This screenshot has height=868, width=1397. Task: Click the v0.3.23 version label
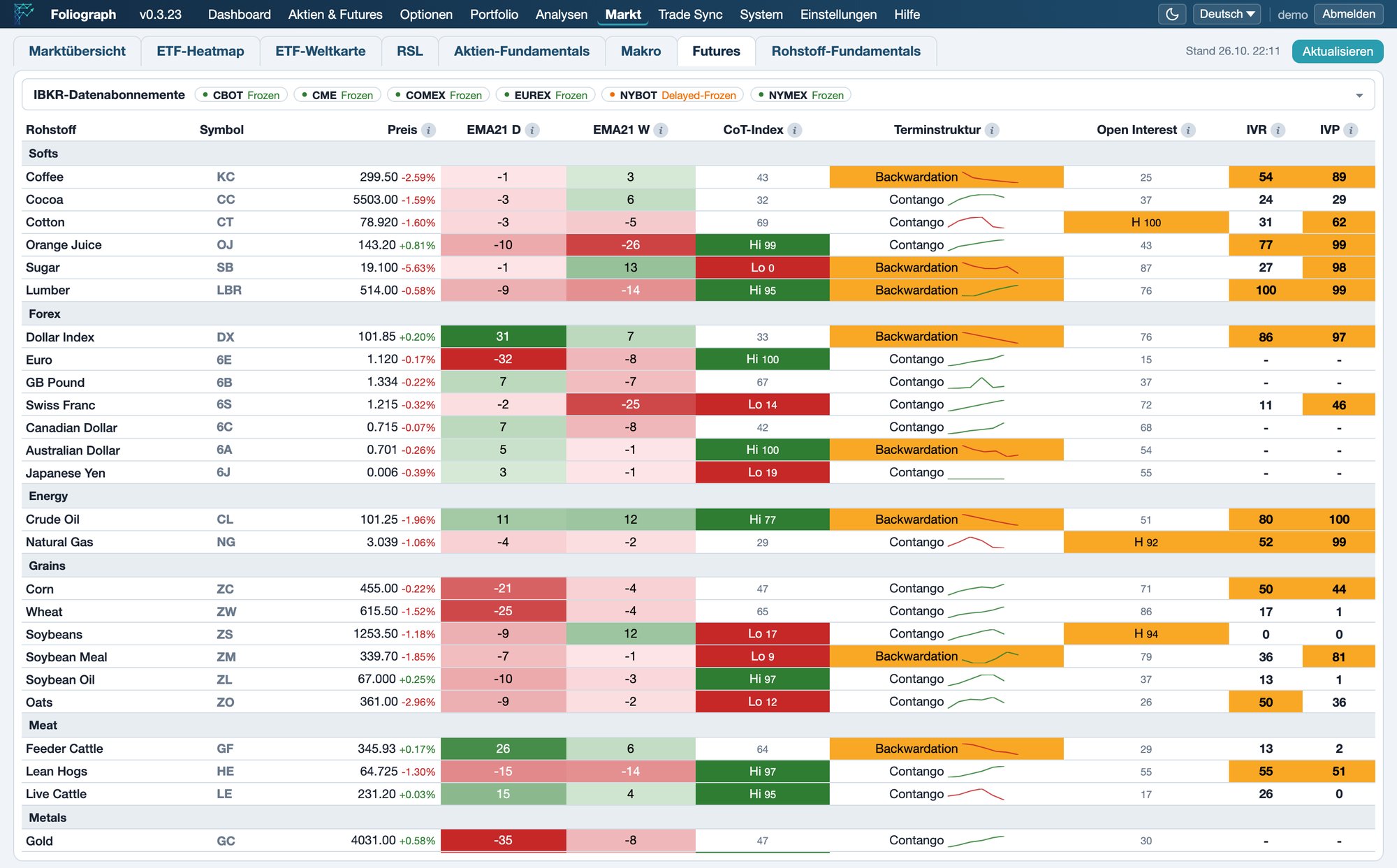click(161, 14)
